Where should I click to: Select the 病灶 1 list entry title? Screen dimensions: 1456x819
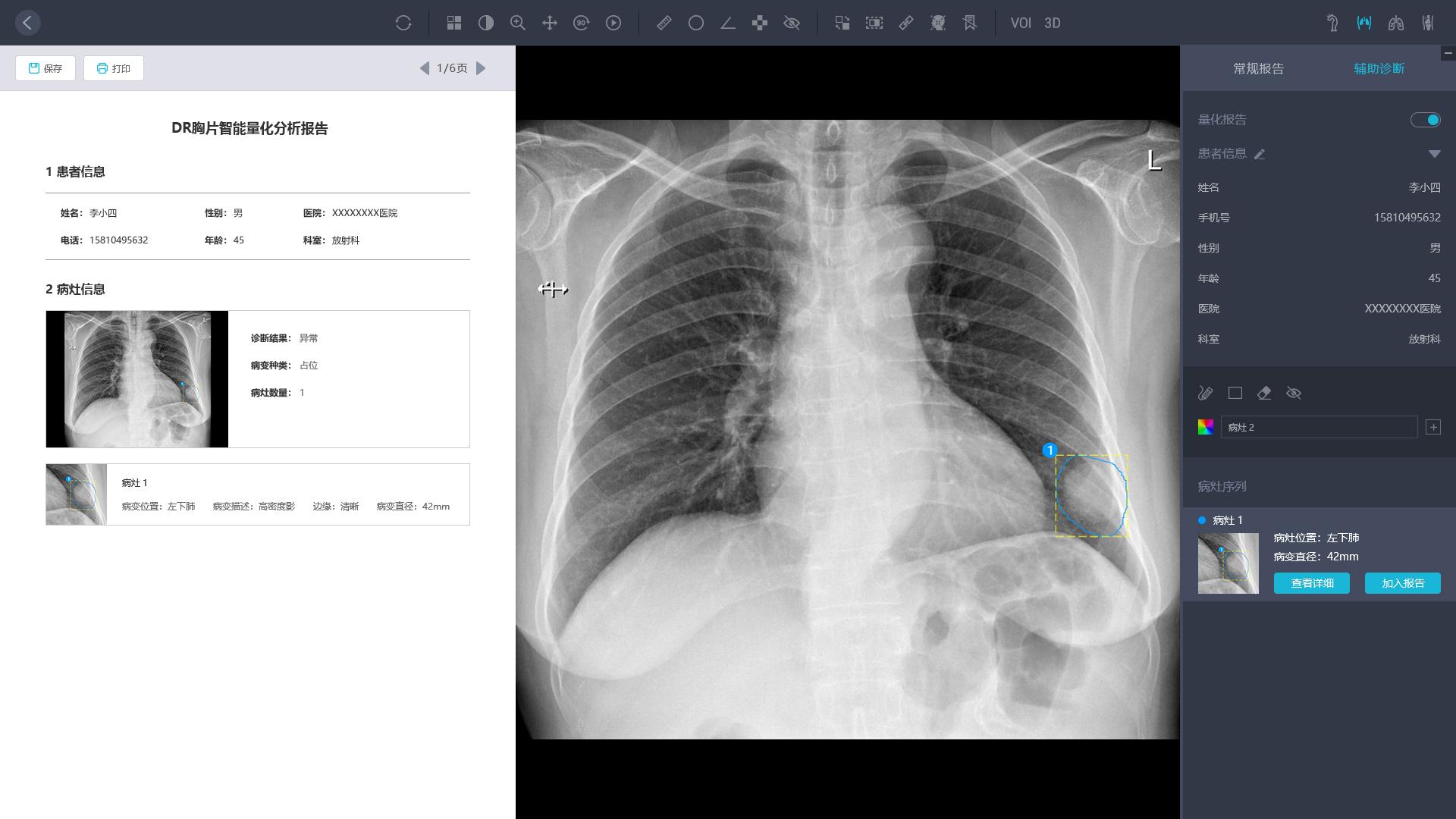click(1228, 520)
